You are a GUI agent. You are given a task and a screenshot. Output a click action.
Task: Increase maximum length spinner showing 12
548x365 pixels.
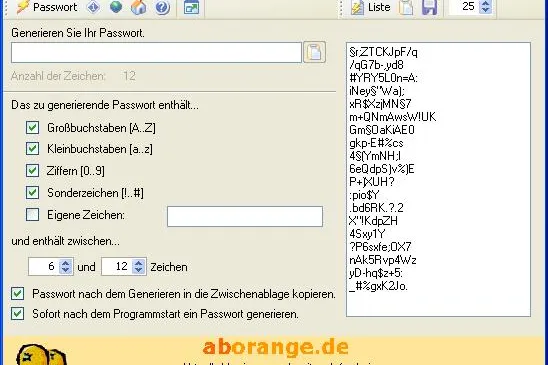coord(139,263)
